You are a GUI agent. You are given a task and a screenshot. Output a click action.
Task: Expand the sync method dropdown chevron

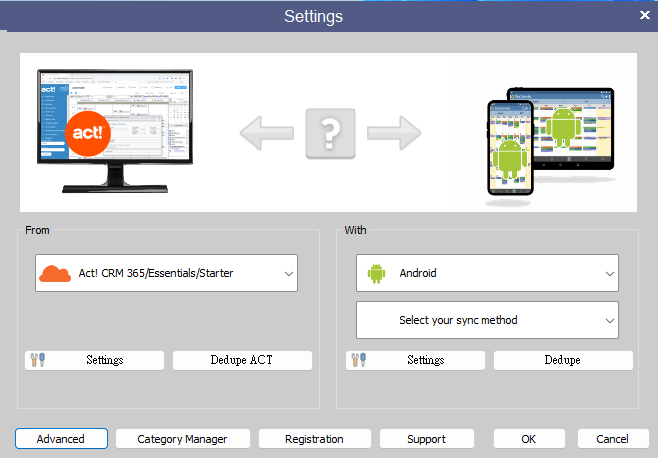[610, 321]
